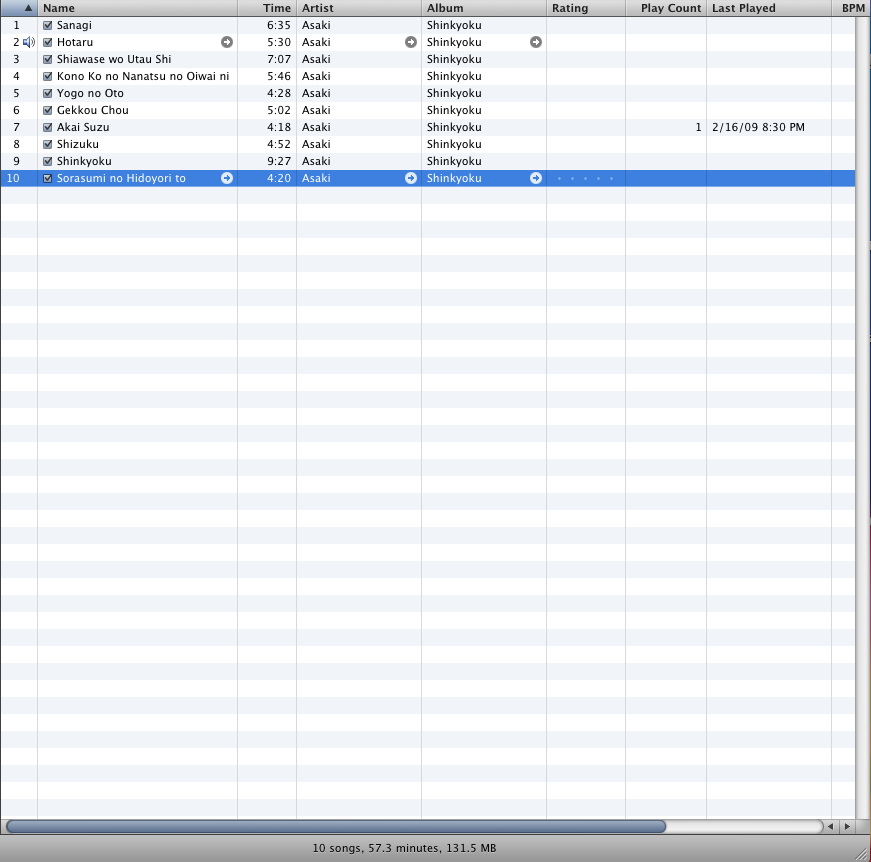
Task: Click track number 5 in the first column
Action: coord(16,93)
